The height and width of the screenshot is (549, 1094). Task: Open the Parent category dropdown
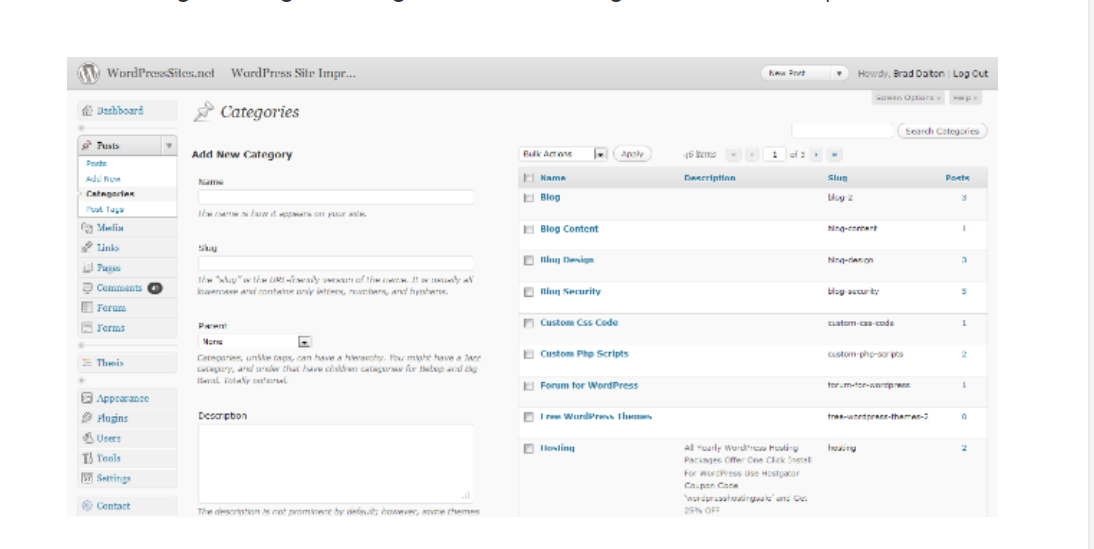click(255, 342)
